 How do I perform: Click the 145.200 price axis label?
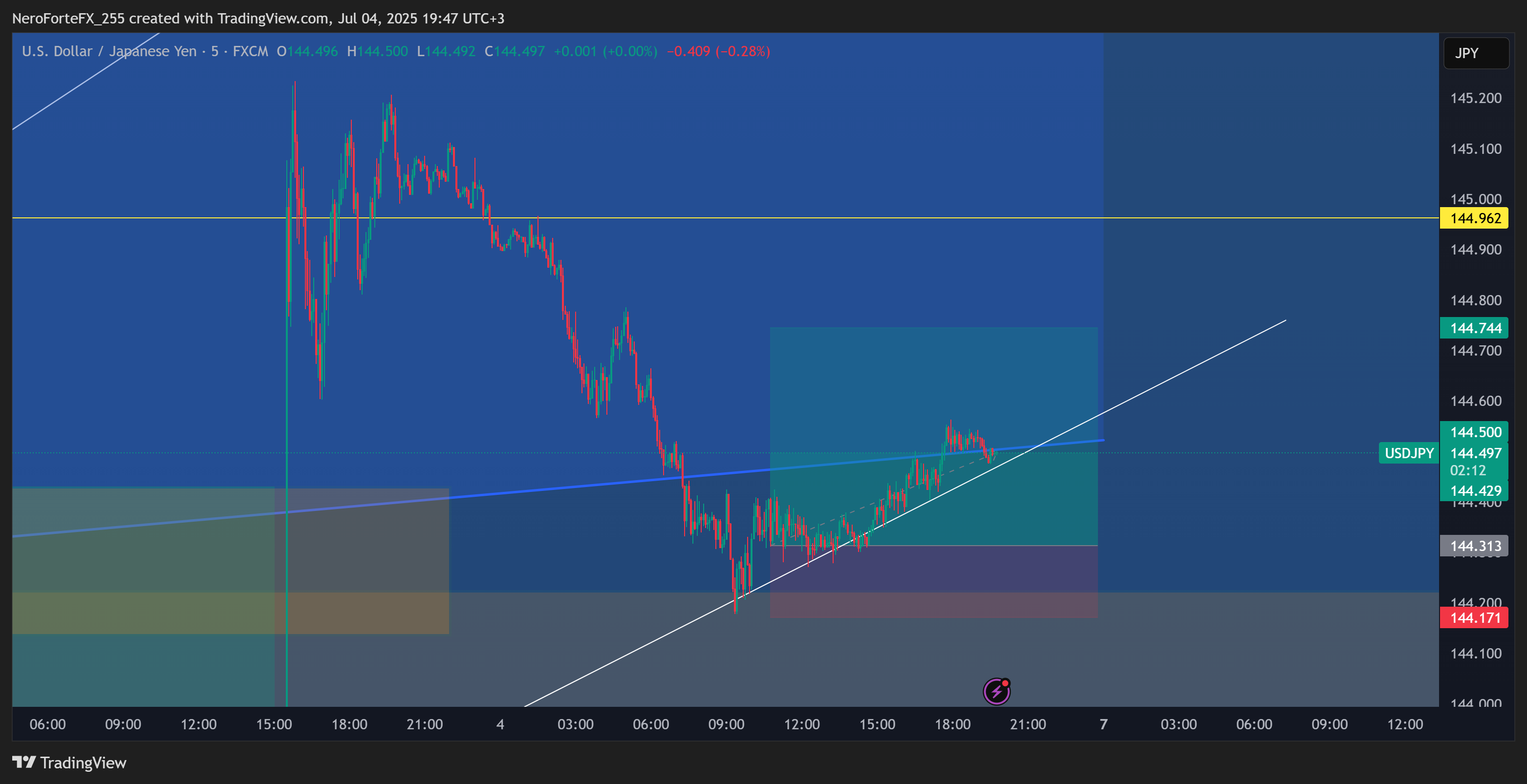[x=1475, y=98]
